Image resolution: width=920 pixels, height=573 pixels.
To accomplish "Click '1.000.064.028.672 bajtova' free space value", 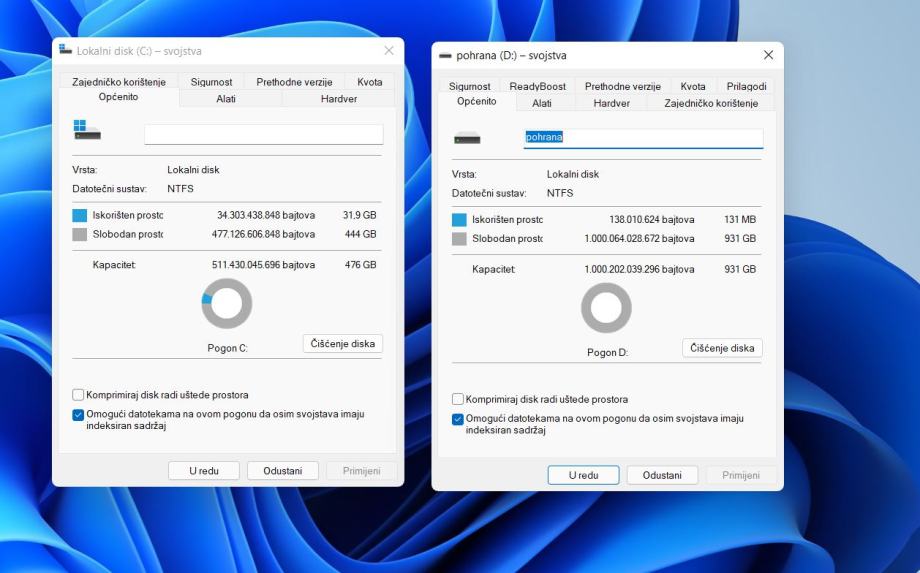I will [x=640, y=239].
